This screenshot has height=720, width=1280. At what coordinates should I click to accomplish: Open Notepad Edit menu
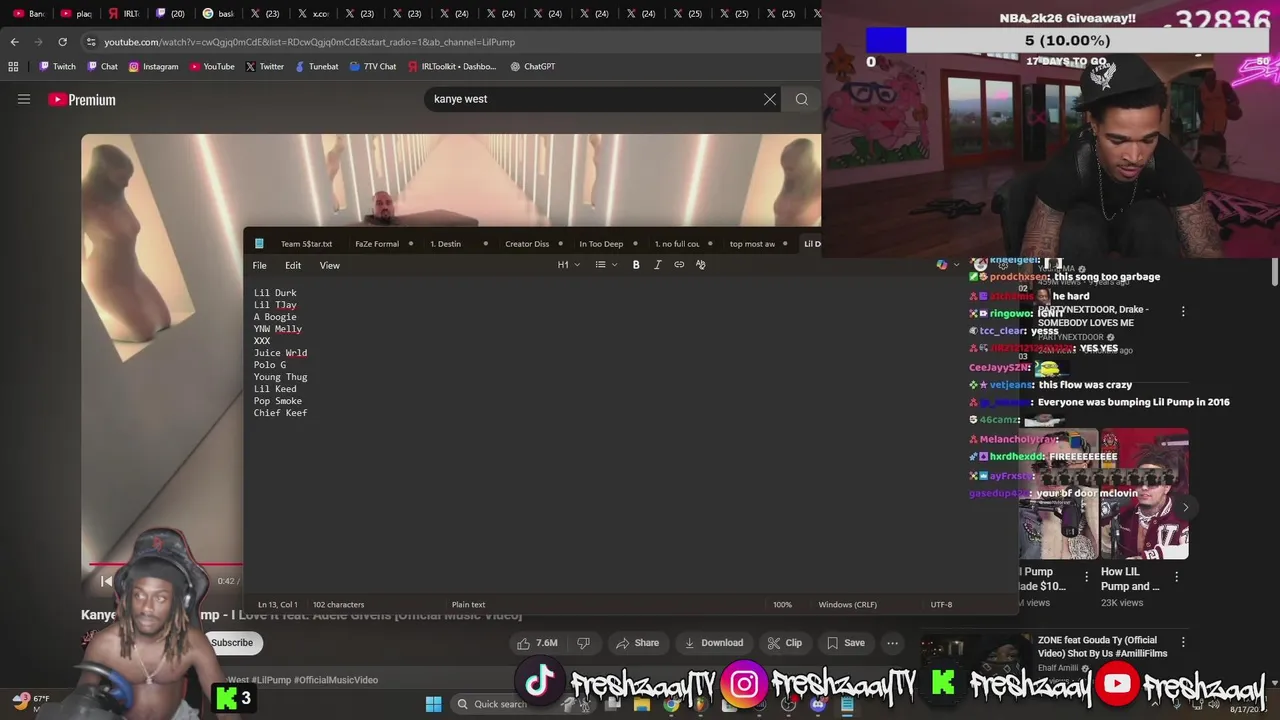(x=293, y=266)
